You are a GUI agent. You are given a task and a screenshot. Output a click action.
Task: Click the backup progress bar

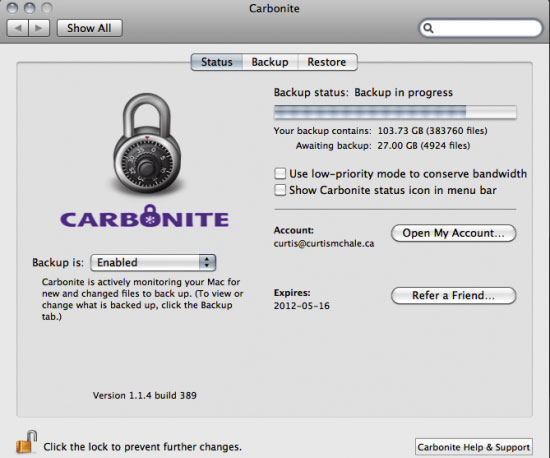395,112
